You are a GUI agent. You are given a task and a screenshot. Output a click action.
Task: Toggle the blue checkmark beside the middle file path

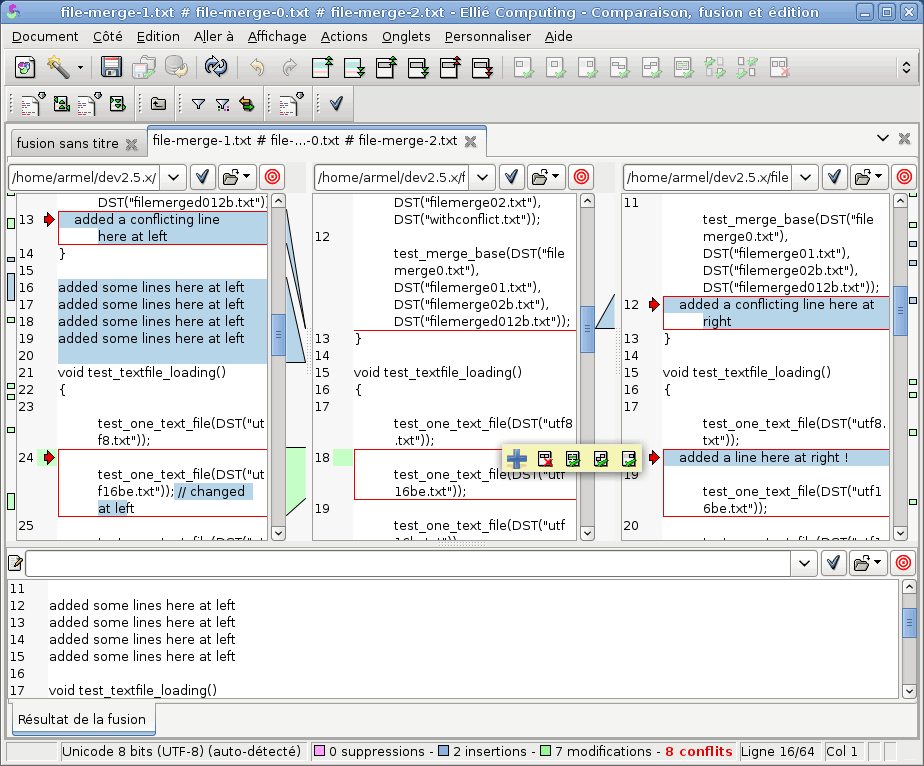point(512,177)
